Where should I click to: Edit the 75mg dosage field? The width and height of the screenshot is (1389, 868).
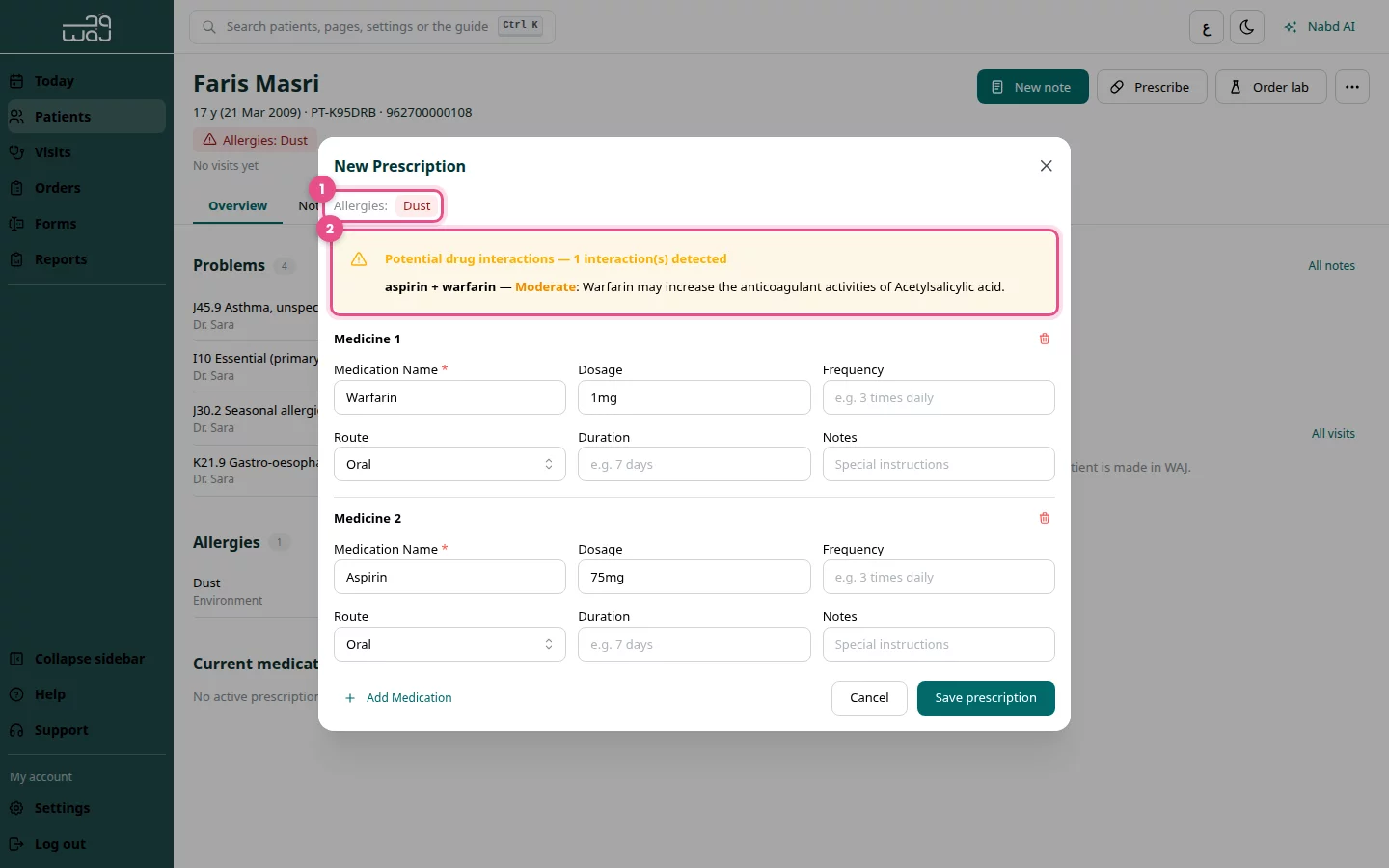pyautogui.click(x=694, y=577)
